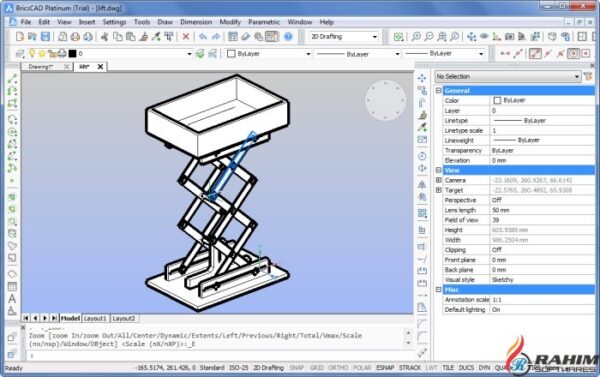This screenshot has height=377, width=600.
Task: Expand the Target property row
Action: [x=439, y=190]
